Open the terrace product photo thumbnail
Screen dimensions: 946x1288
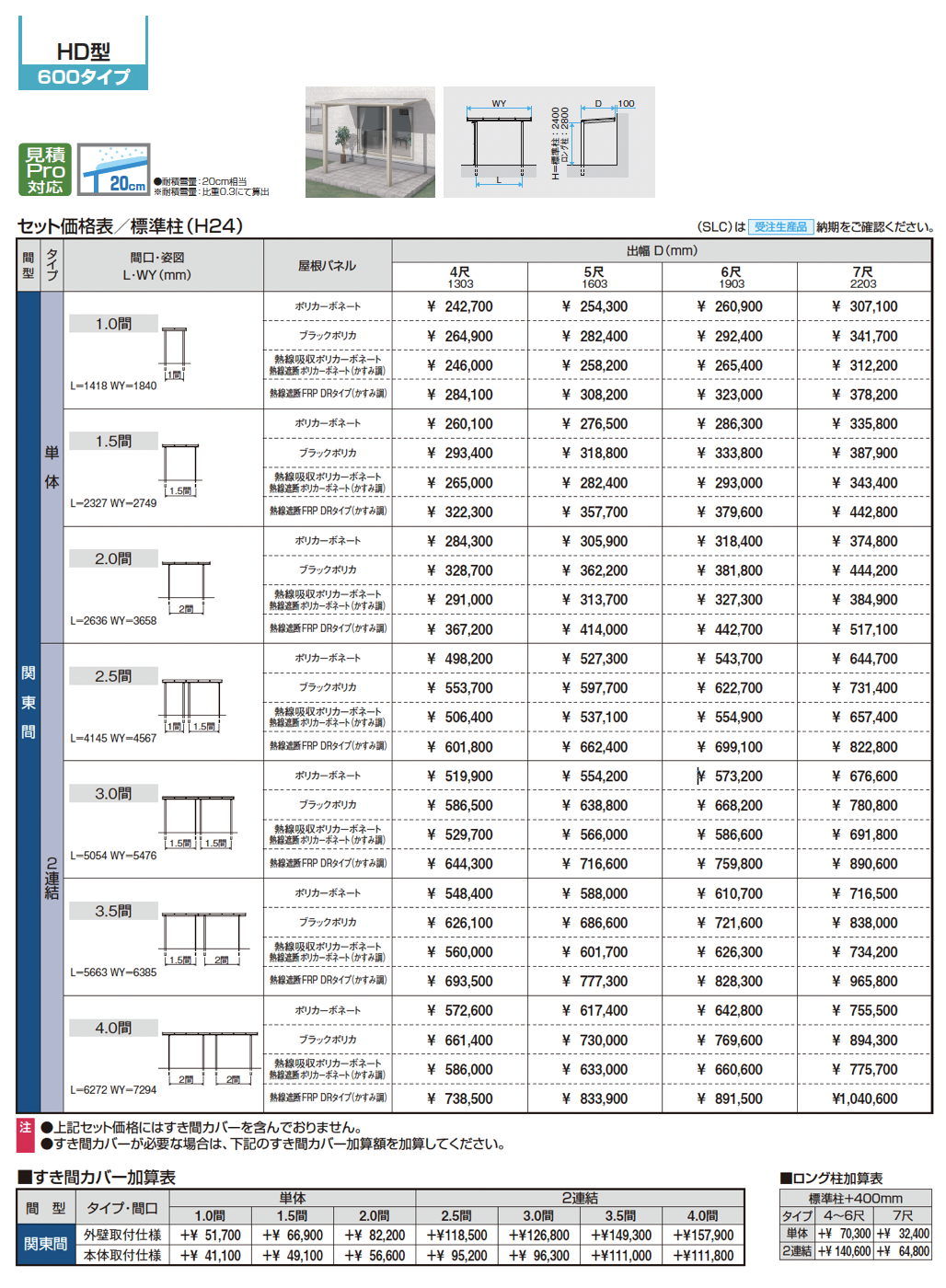point(370,142)
